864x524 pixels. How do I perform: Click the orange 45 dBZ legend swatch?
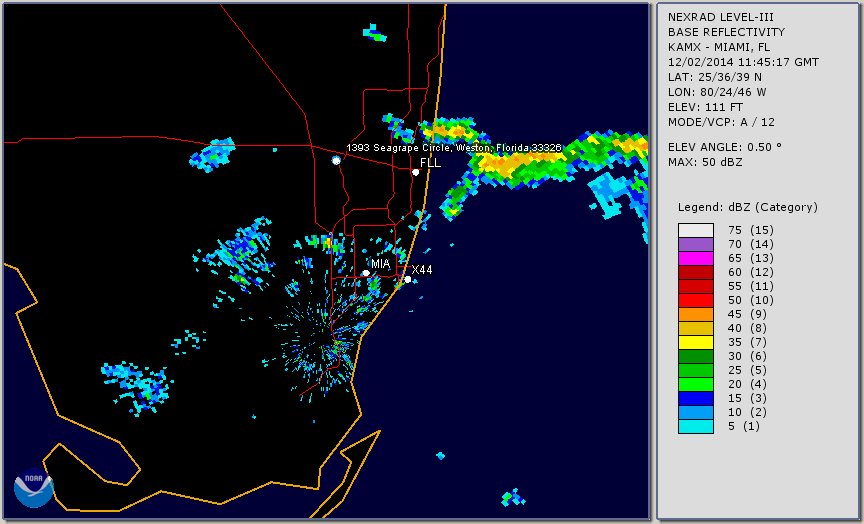coord(696,314)
